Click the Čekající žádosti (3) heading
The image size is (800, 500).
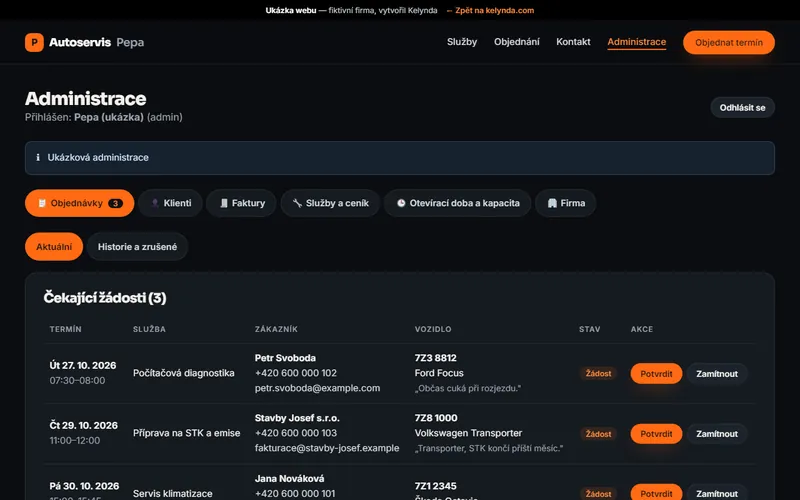pos(105,297)
